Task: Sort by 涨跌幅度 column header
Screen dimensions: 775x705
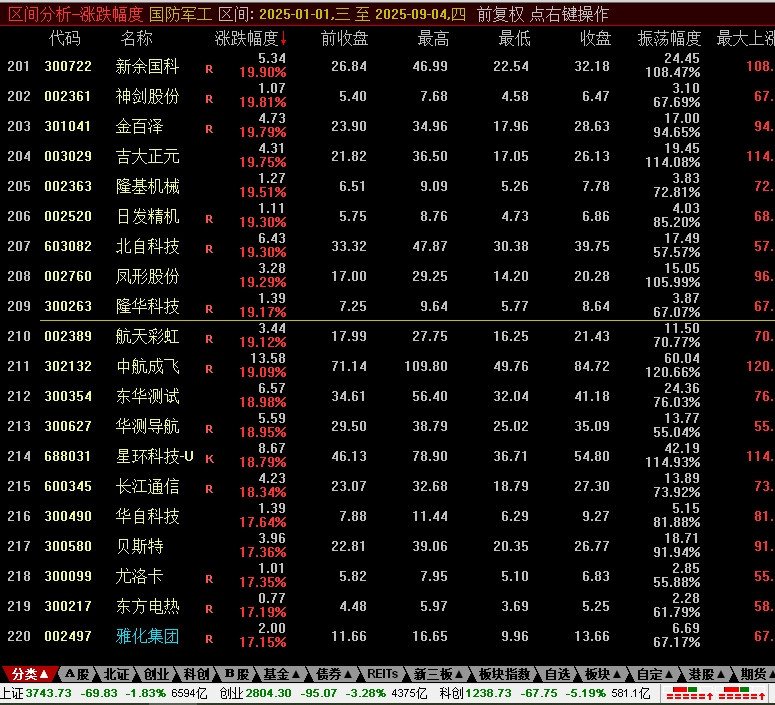Action: 250,39
